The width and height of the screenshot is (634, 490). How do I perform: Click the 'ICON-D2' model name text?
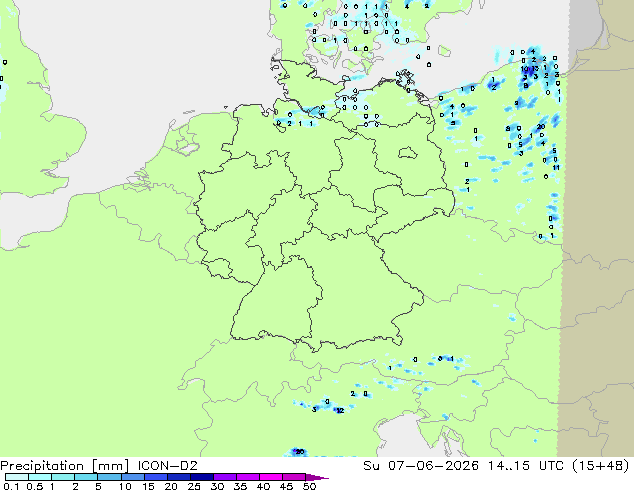(167, 466)
